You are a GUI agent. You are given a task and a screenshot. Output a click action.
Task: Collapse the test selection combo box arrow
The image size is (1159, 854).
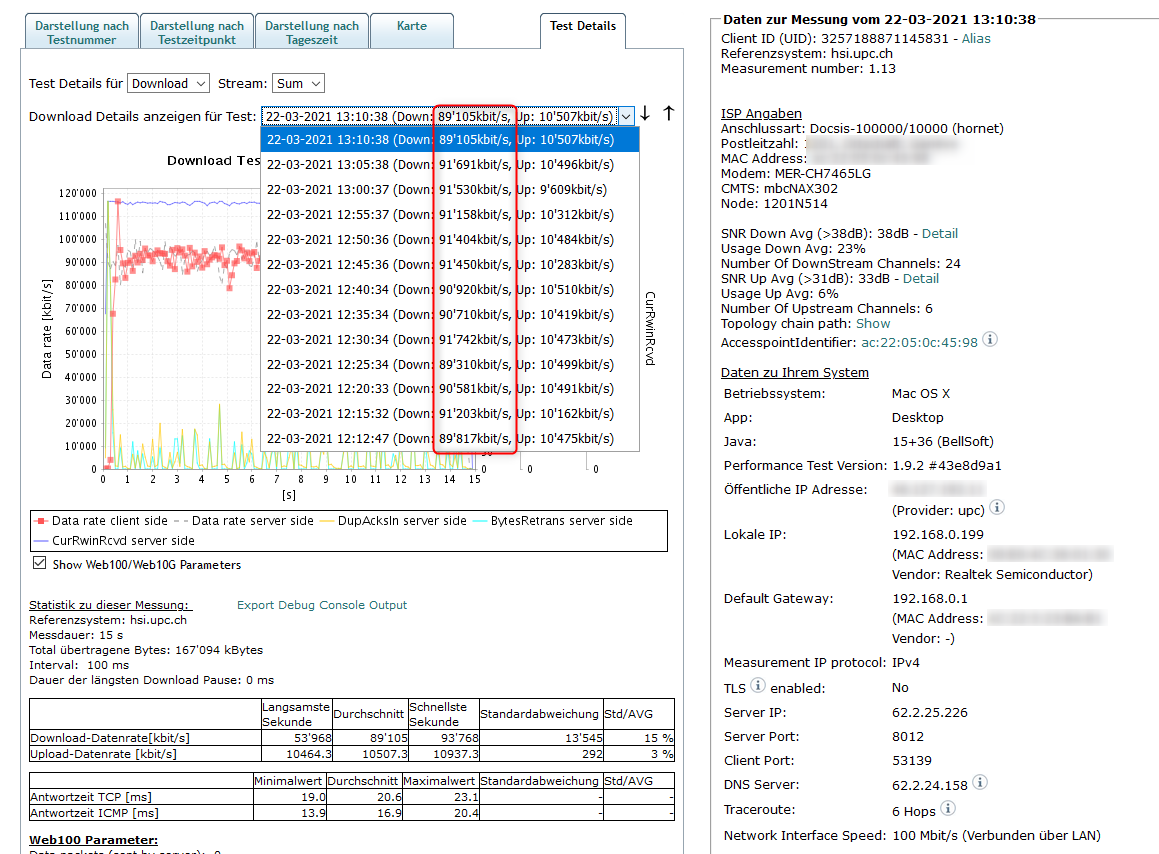point(626,115)
